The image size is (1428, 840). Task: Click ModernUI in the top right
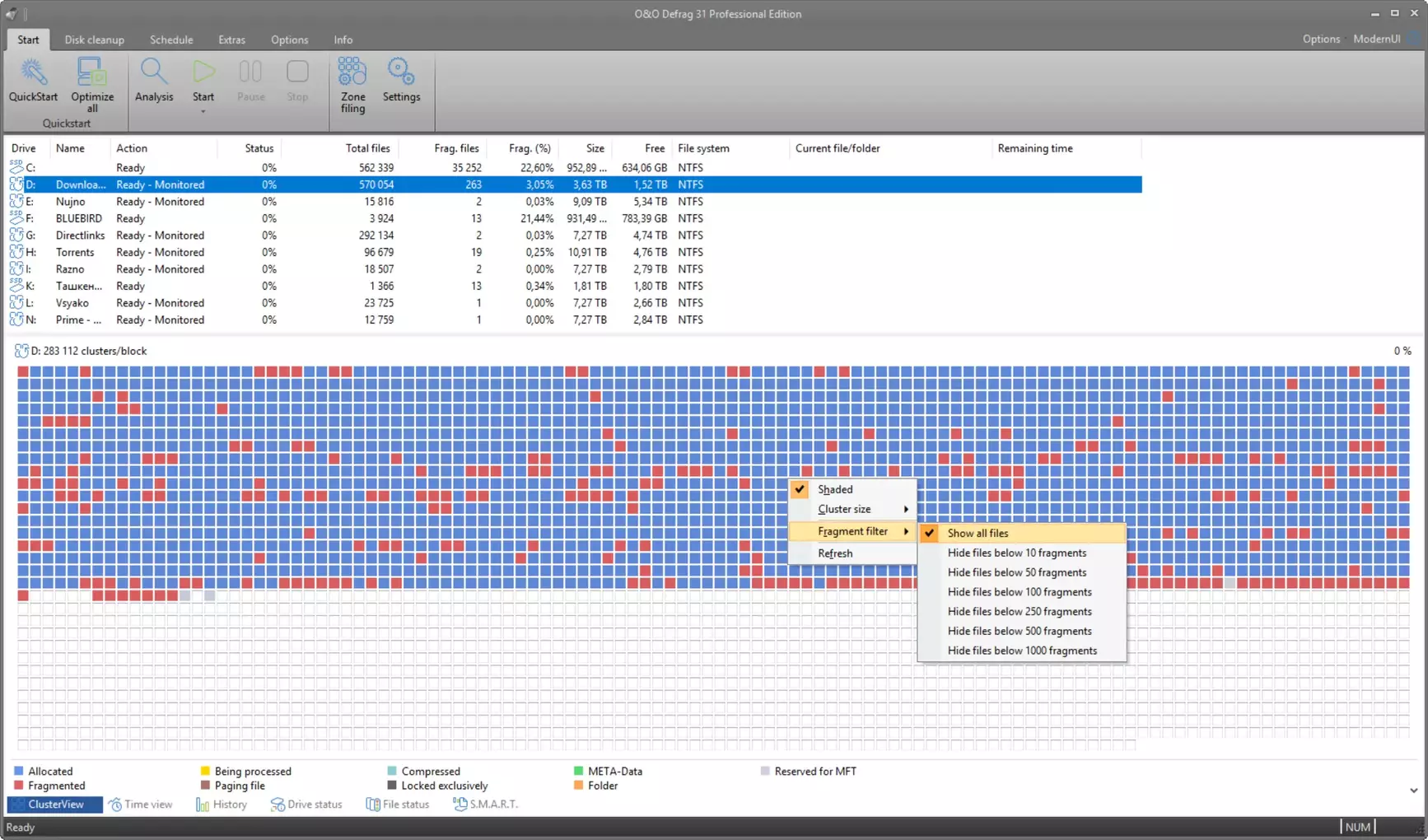(1376, 39)
